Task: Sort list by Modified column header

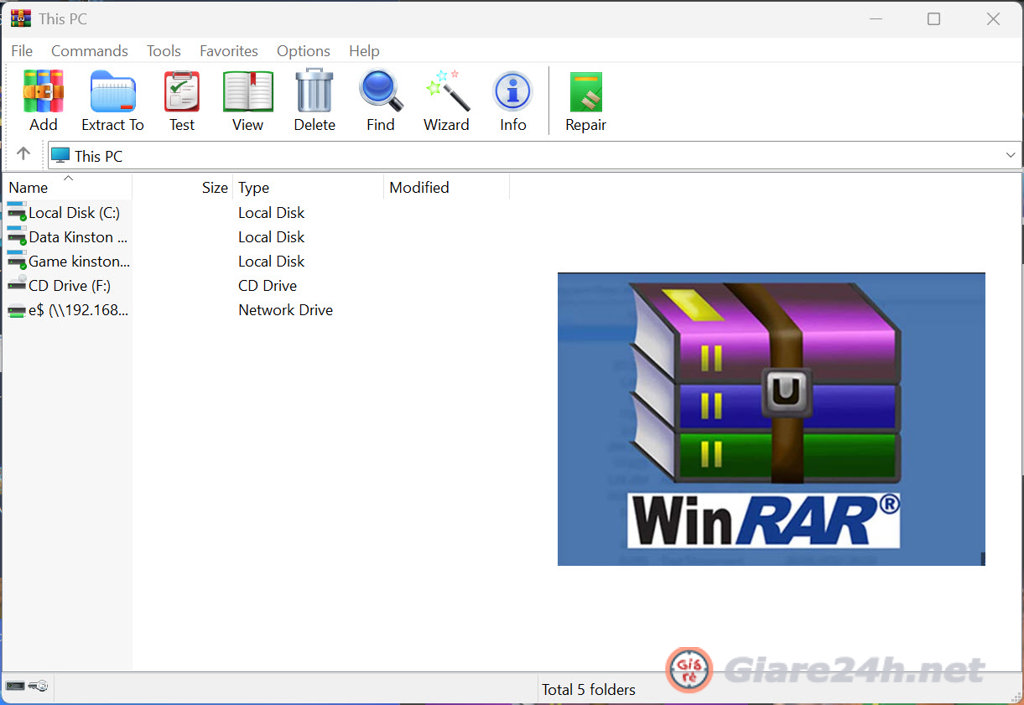Action: (x=419, y=188)
